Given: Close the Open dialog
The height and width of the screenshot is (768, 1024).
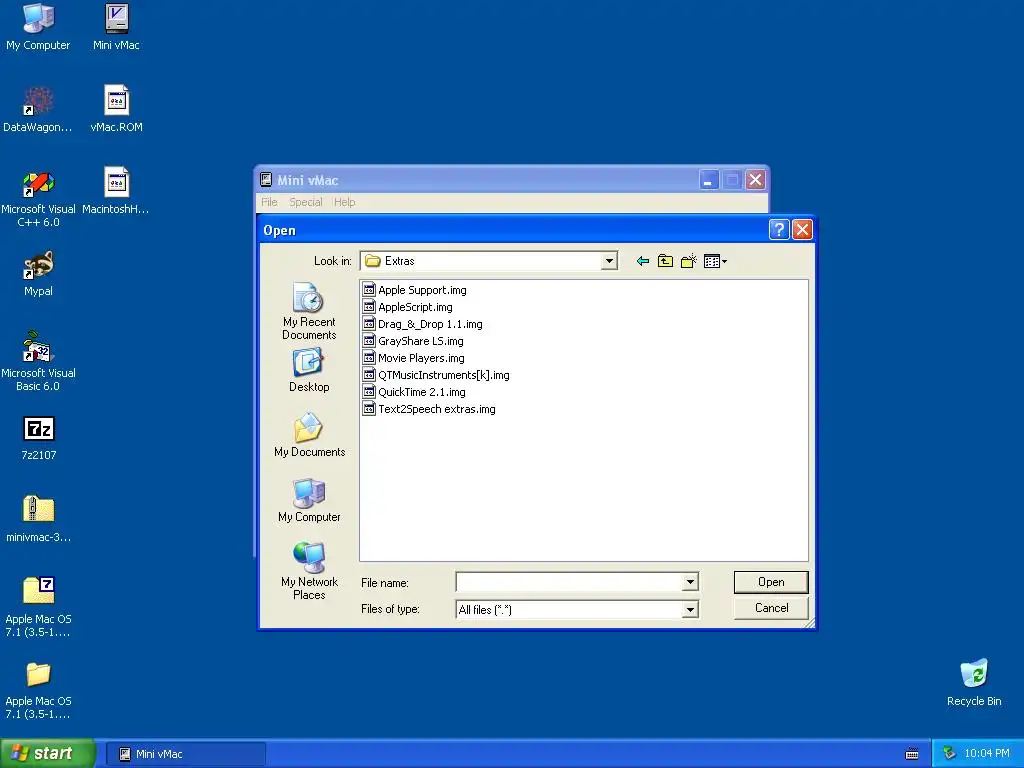Looking at the screenshot, I should pos(802,230).
